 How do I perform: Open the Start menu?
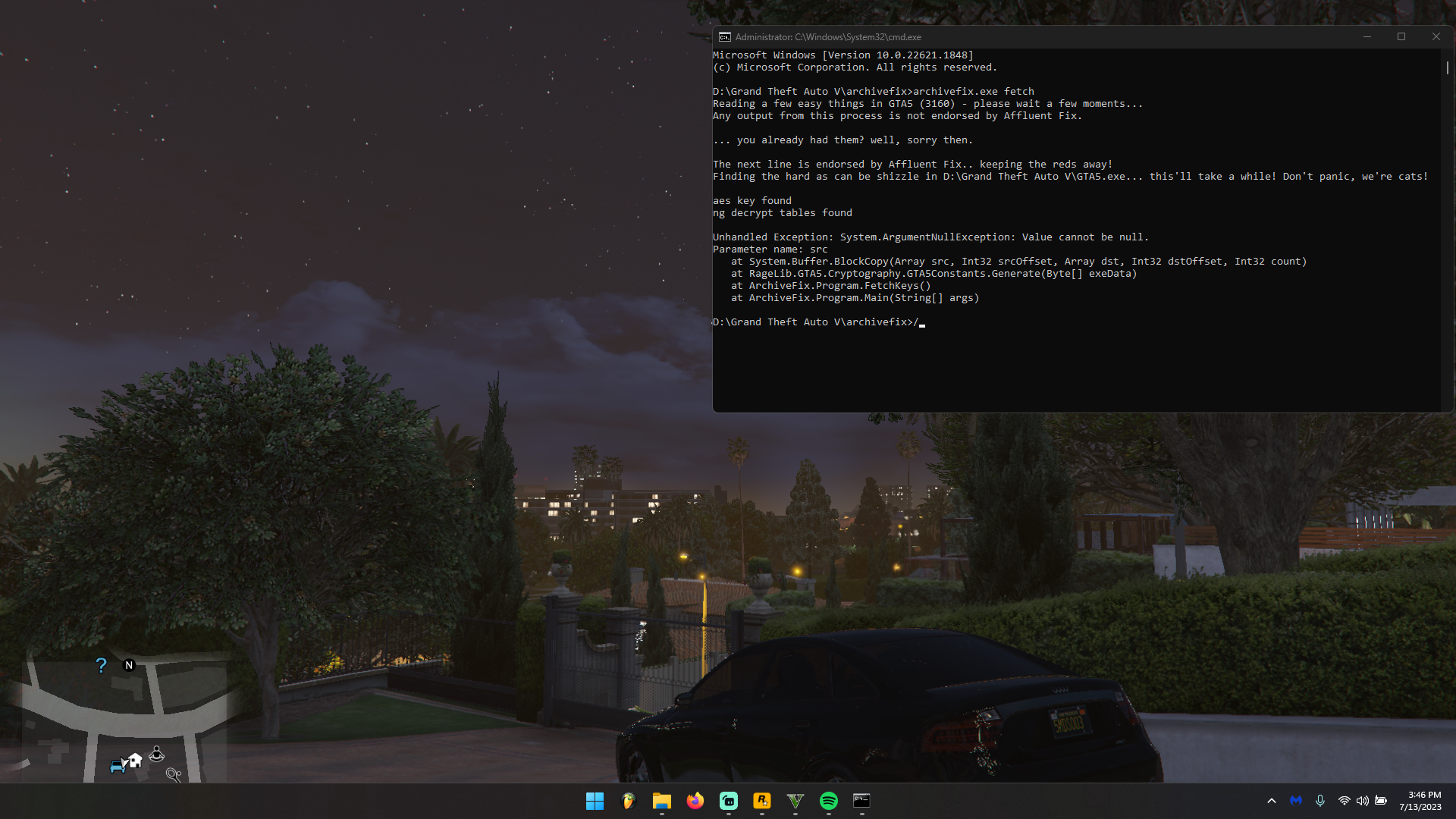coord(595,801)
